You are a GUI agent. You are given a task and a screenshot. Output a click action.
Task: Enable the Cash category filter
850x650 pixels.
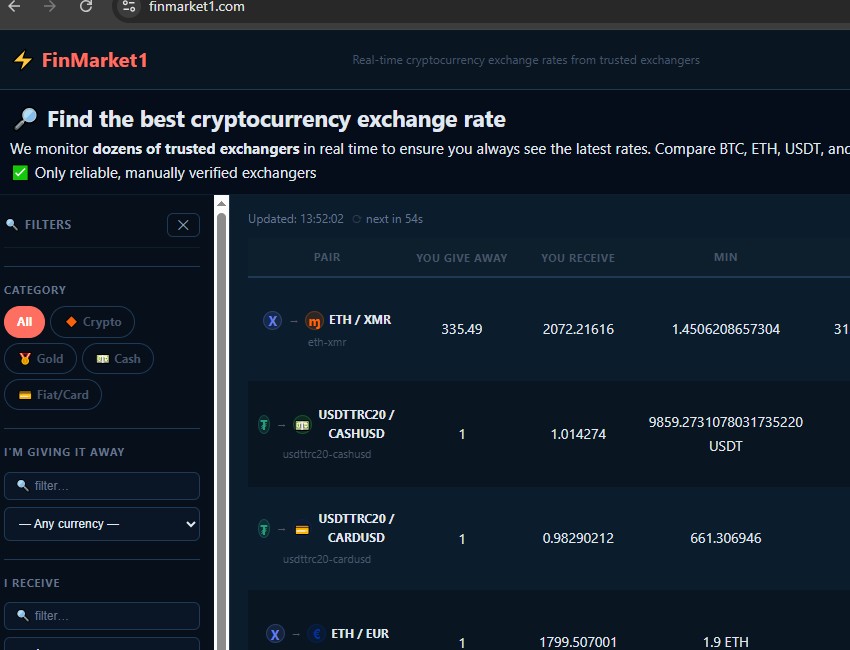tap(117, 358)
